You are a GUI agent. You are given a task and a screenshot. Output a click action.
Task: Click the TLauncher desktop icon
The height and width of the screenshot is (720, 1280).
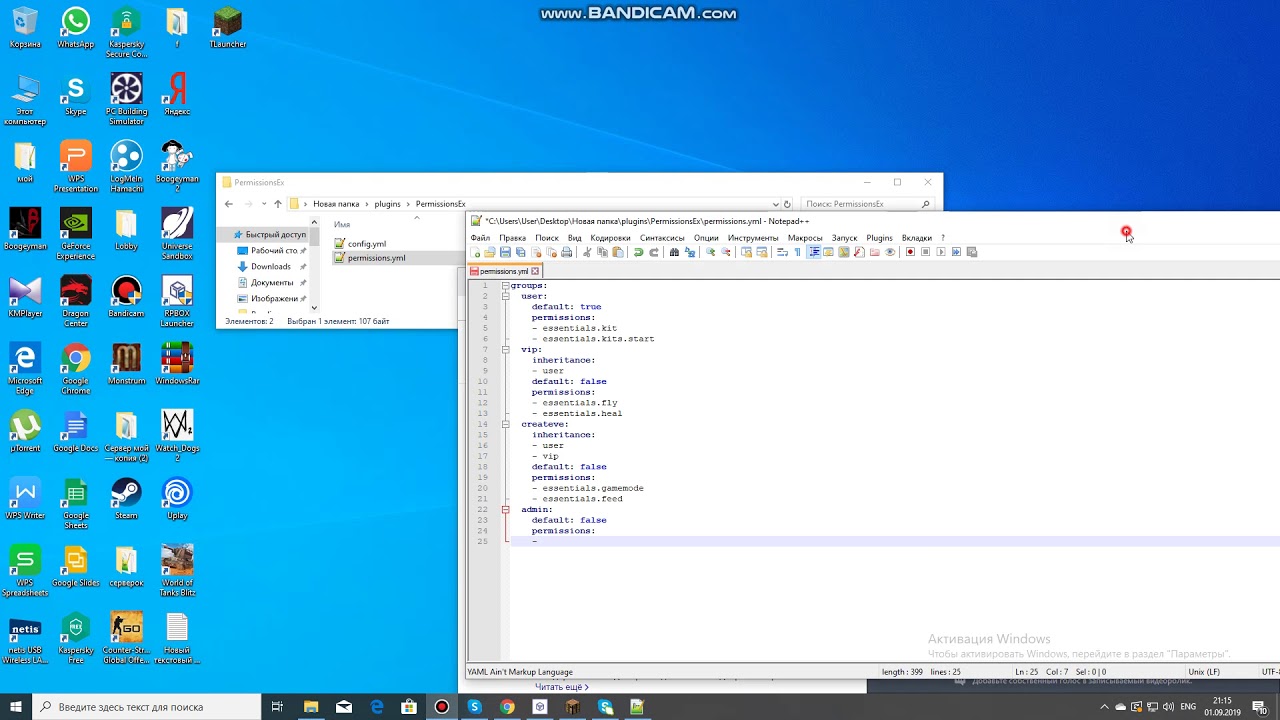(x=228, y=28)
